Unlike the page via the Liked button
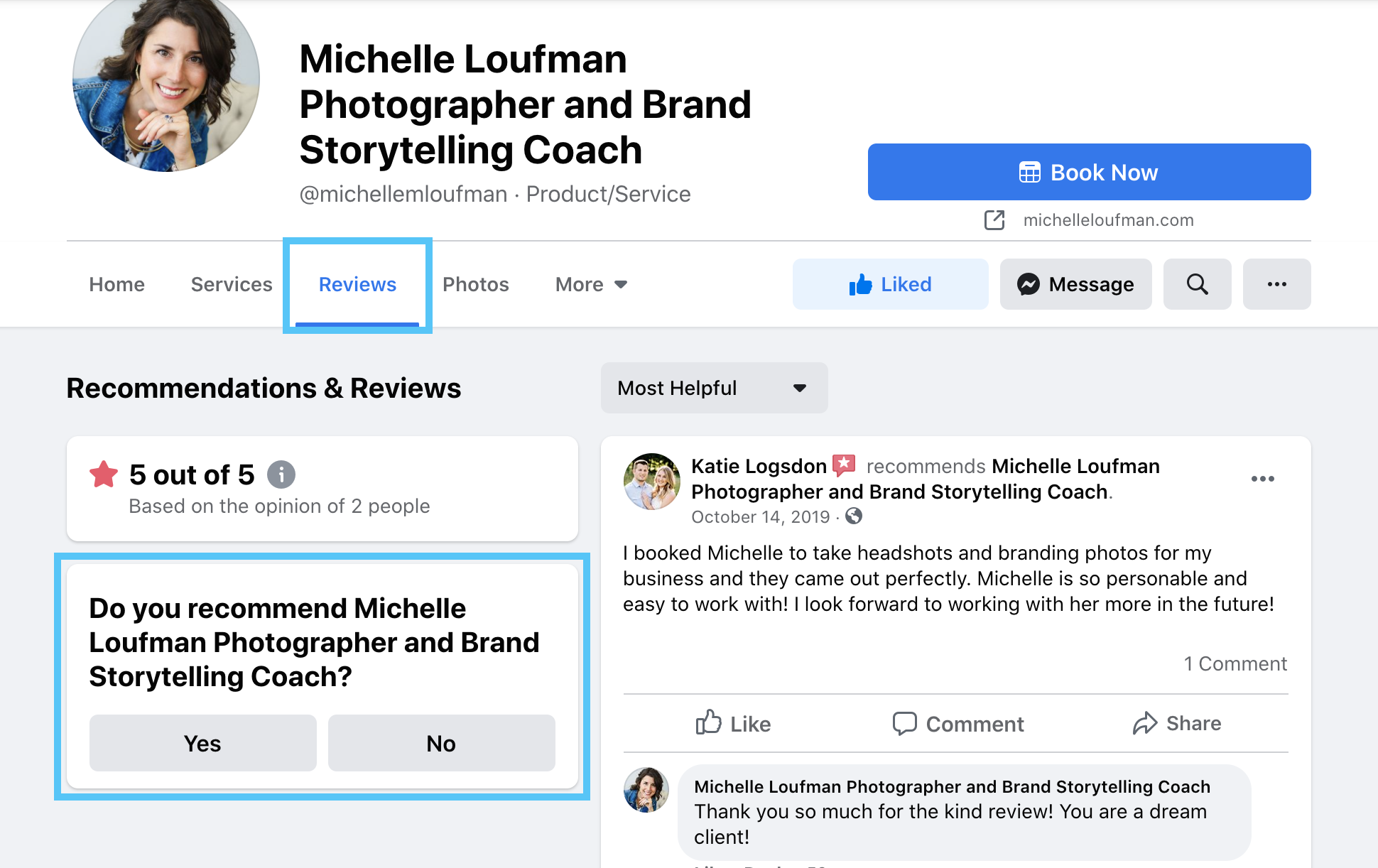Image resolution: width=1378 pixels, height=868 pixels. [890, 284]
